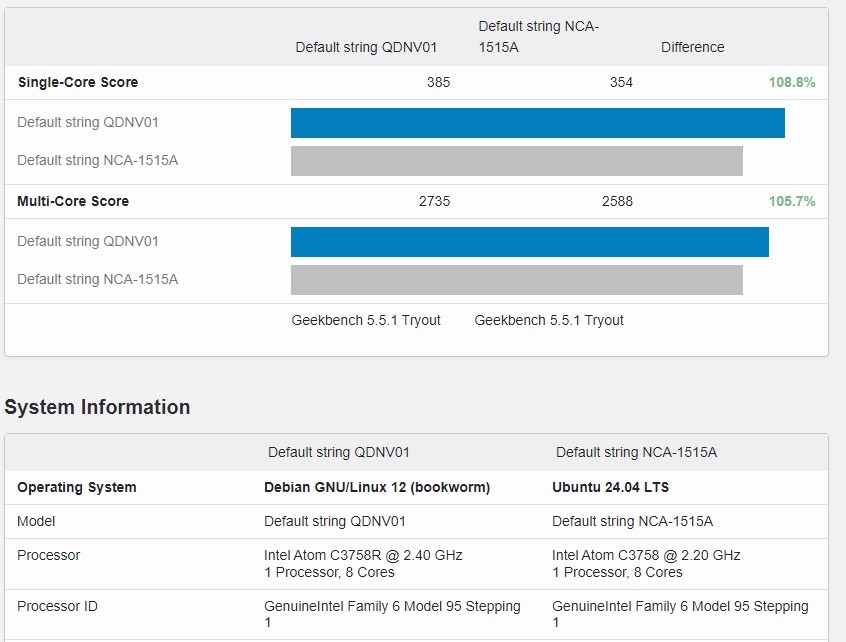Select the Multi-Core Score row label
The height and width of the screenshot is (642, 846).
point(73,202)
